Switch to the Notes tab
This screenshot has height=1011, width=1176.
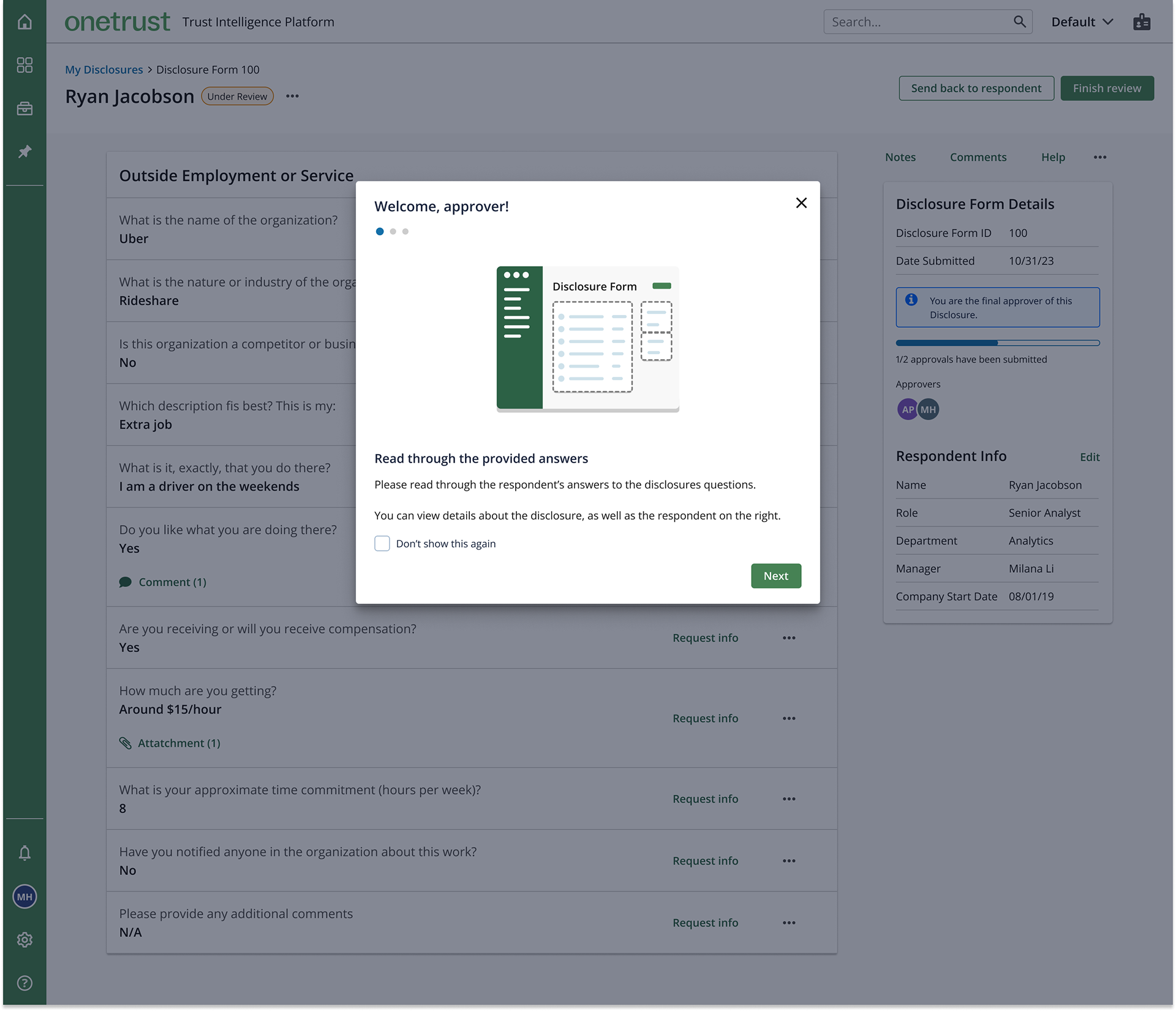point(900,157)
